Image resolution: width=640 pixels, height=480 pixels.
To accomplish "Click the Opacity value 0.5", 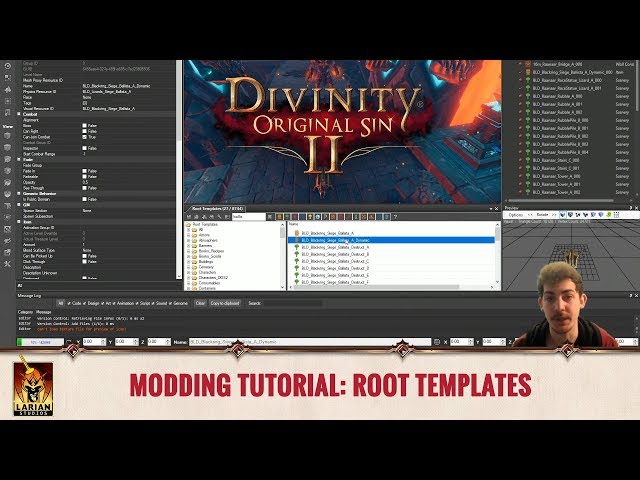I will click(85, 182).
